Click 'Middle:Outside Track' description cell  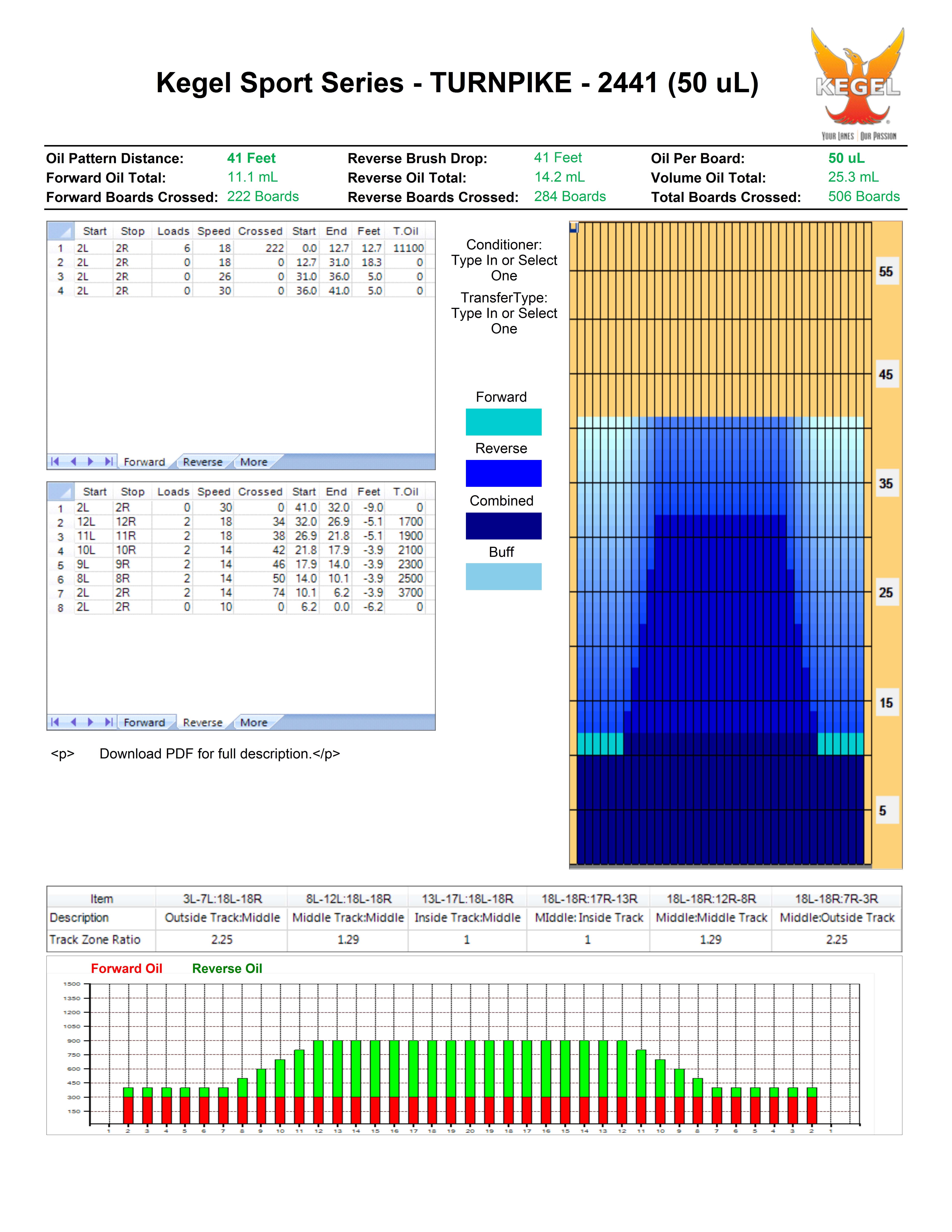pyautogui.click(x=837, y=918)
